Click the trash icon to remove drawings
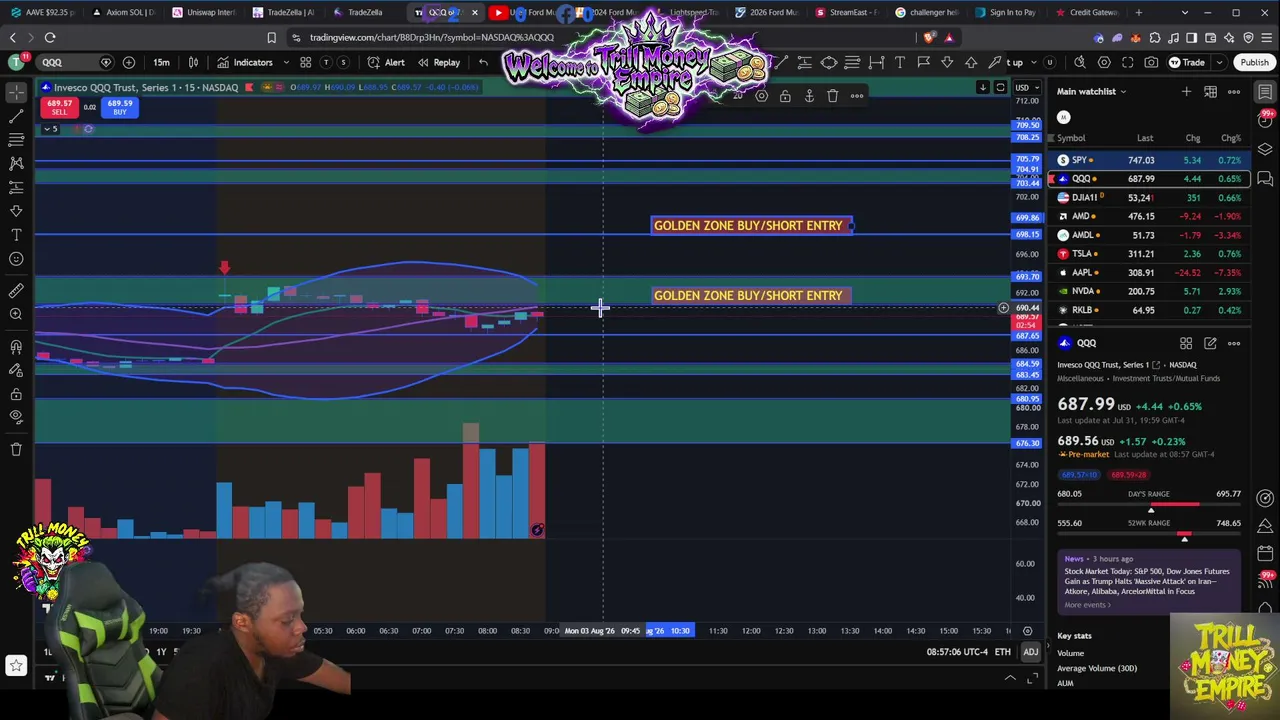The image size is (1280, 720). 16,450
